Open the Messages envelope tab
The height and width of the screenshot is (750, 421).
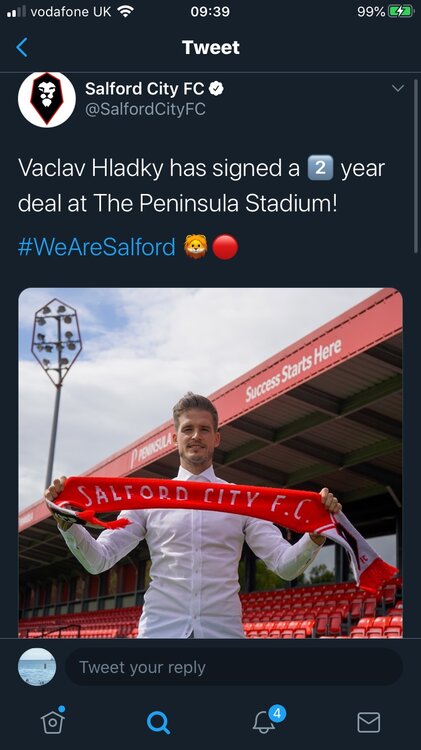point(369,722)
